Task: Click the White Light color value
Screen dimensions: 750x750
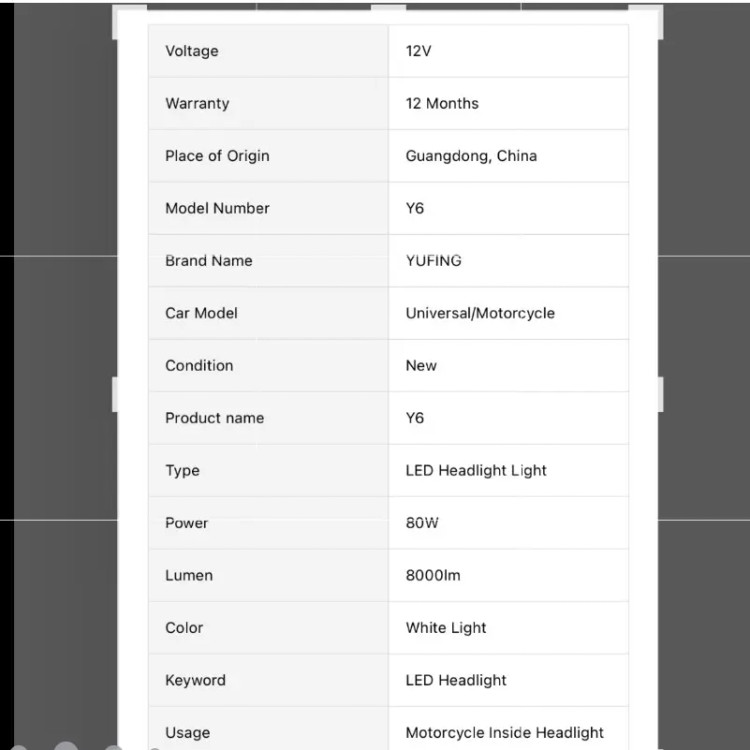Action: click(446, 628)
